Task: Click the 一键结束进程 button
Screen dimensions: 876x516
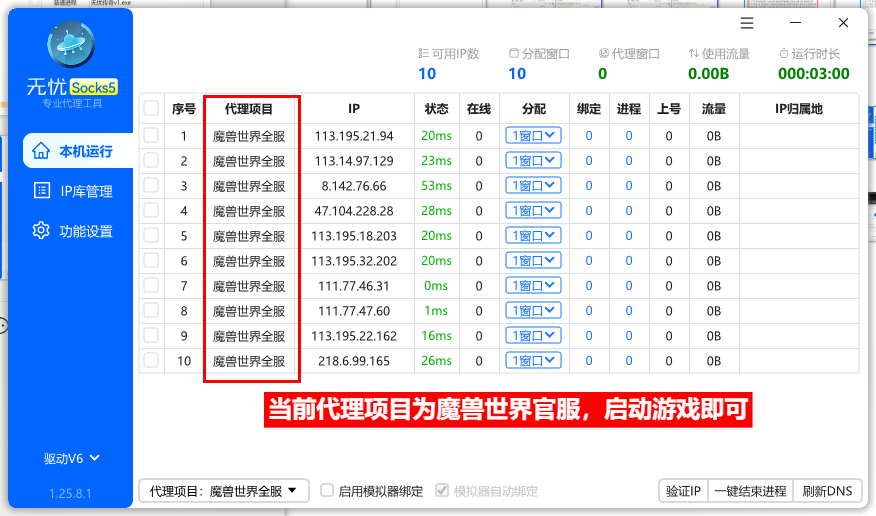Action: (751, 491)
